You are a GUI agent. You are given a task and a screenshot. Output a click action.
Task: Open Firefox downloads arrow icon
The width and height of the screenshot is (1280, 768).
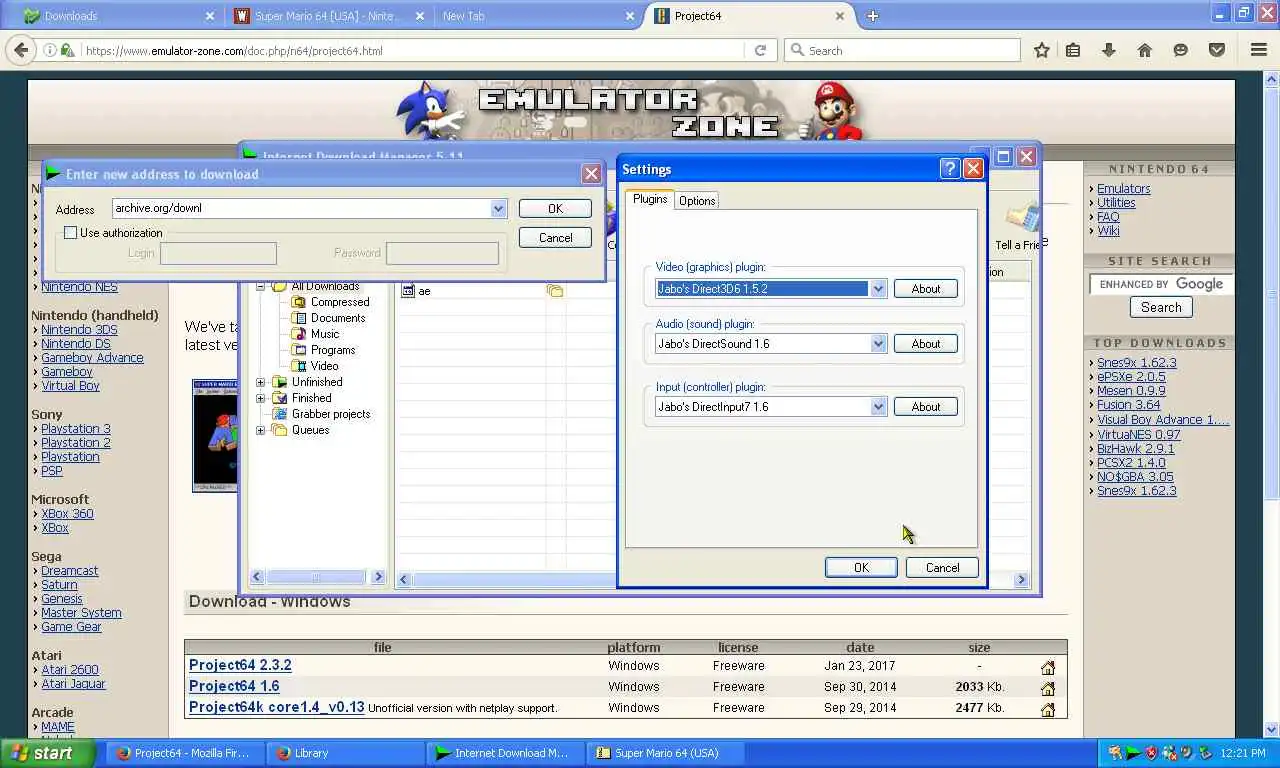pos(1108,50)
